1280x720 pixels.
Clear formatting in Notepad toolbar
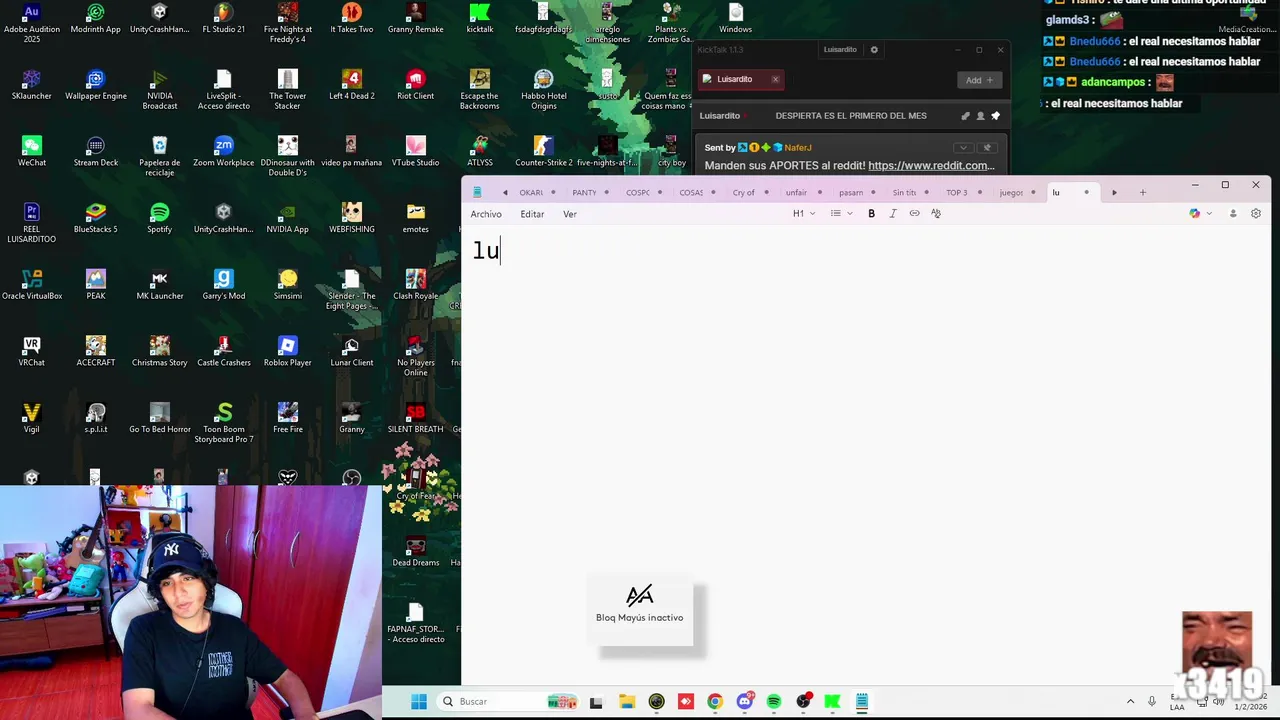pyautogui.click(x=936, y=213)
